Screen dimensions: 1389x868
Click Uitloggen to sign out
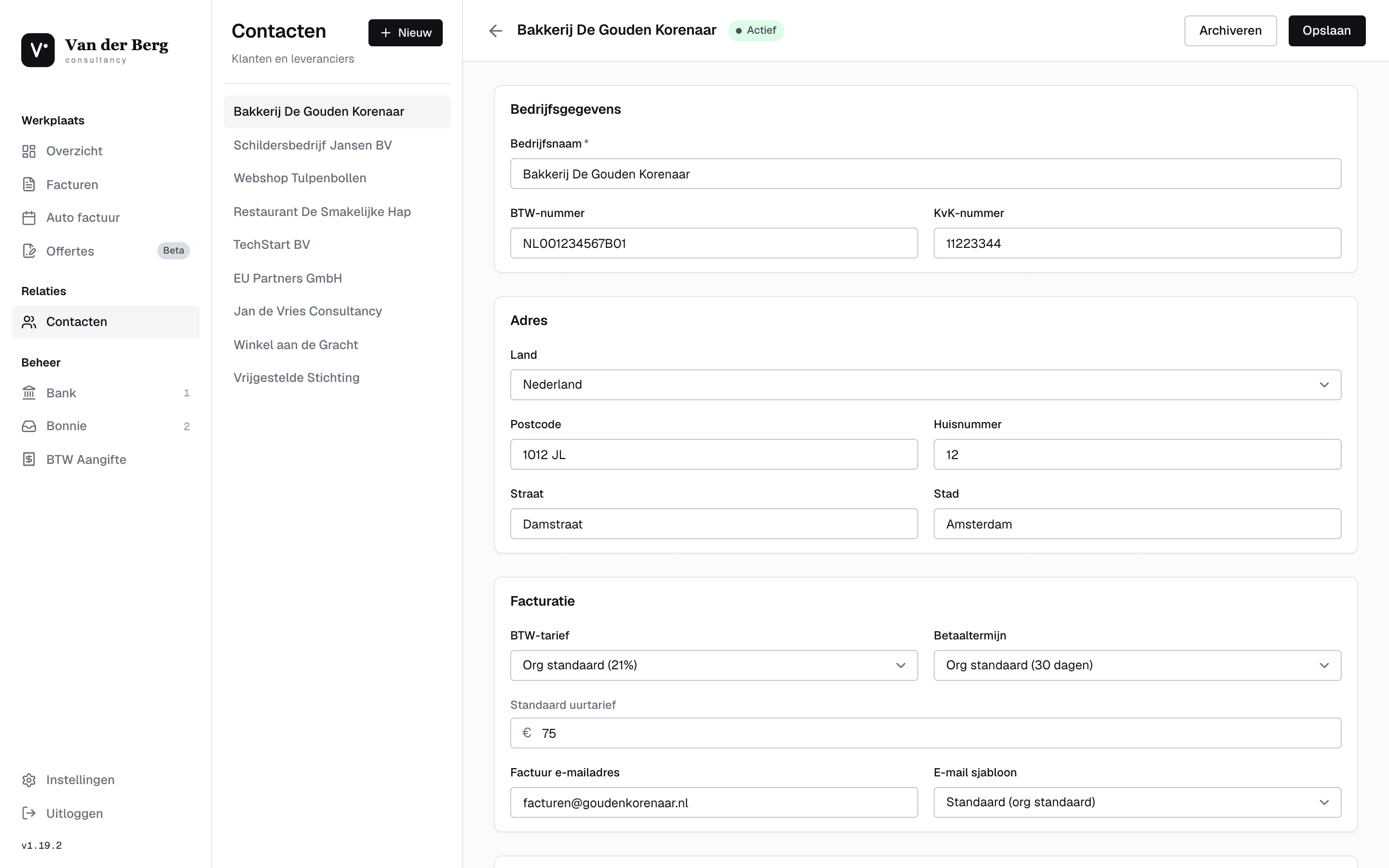106,814
